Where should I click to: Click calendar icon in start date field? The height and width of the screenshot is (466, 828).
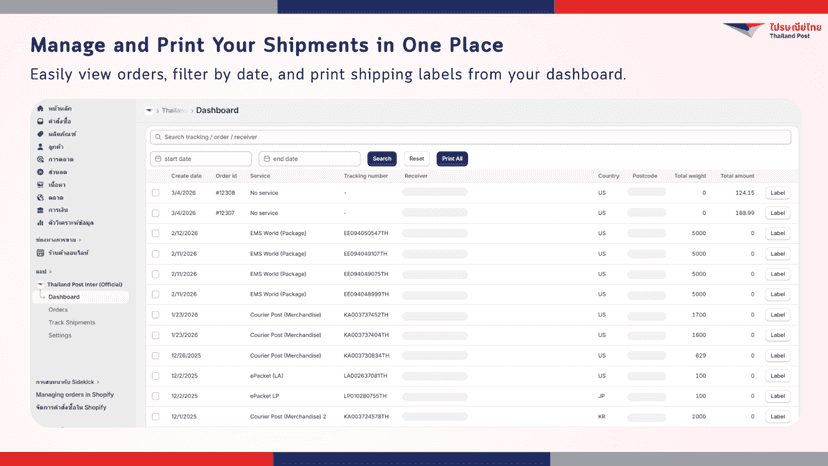(x=158, y=159)
